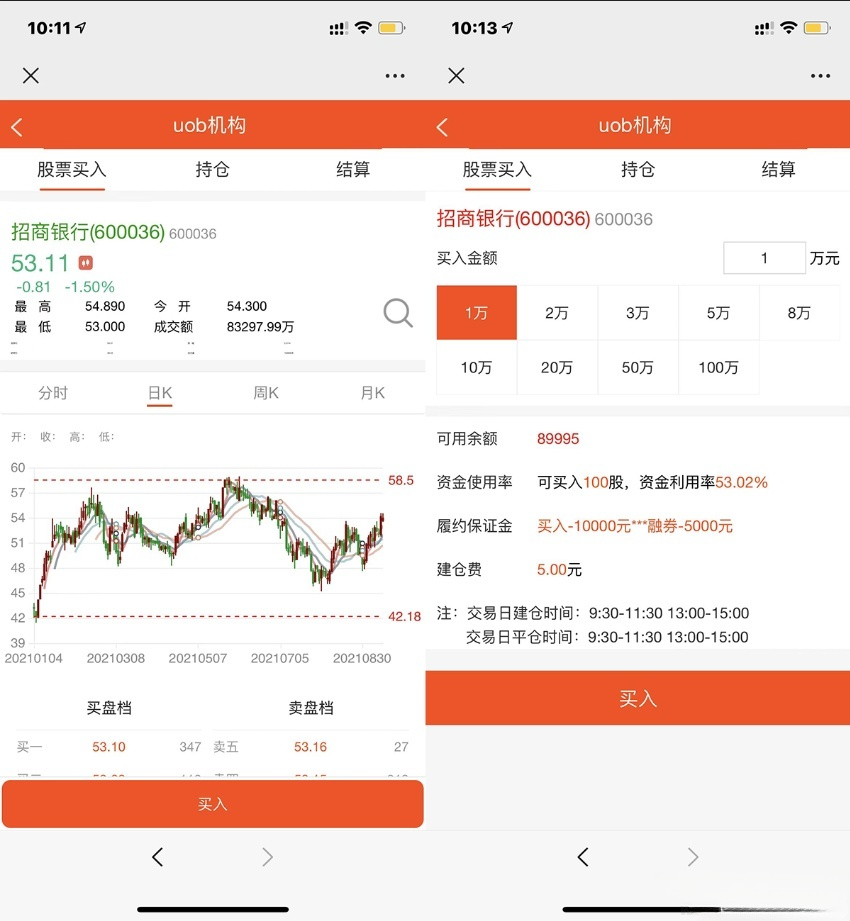Select the 周K chart period
Image resolution: width=850 pixels, height=921 pixels.
click(x=264, y=393)
